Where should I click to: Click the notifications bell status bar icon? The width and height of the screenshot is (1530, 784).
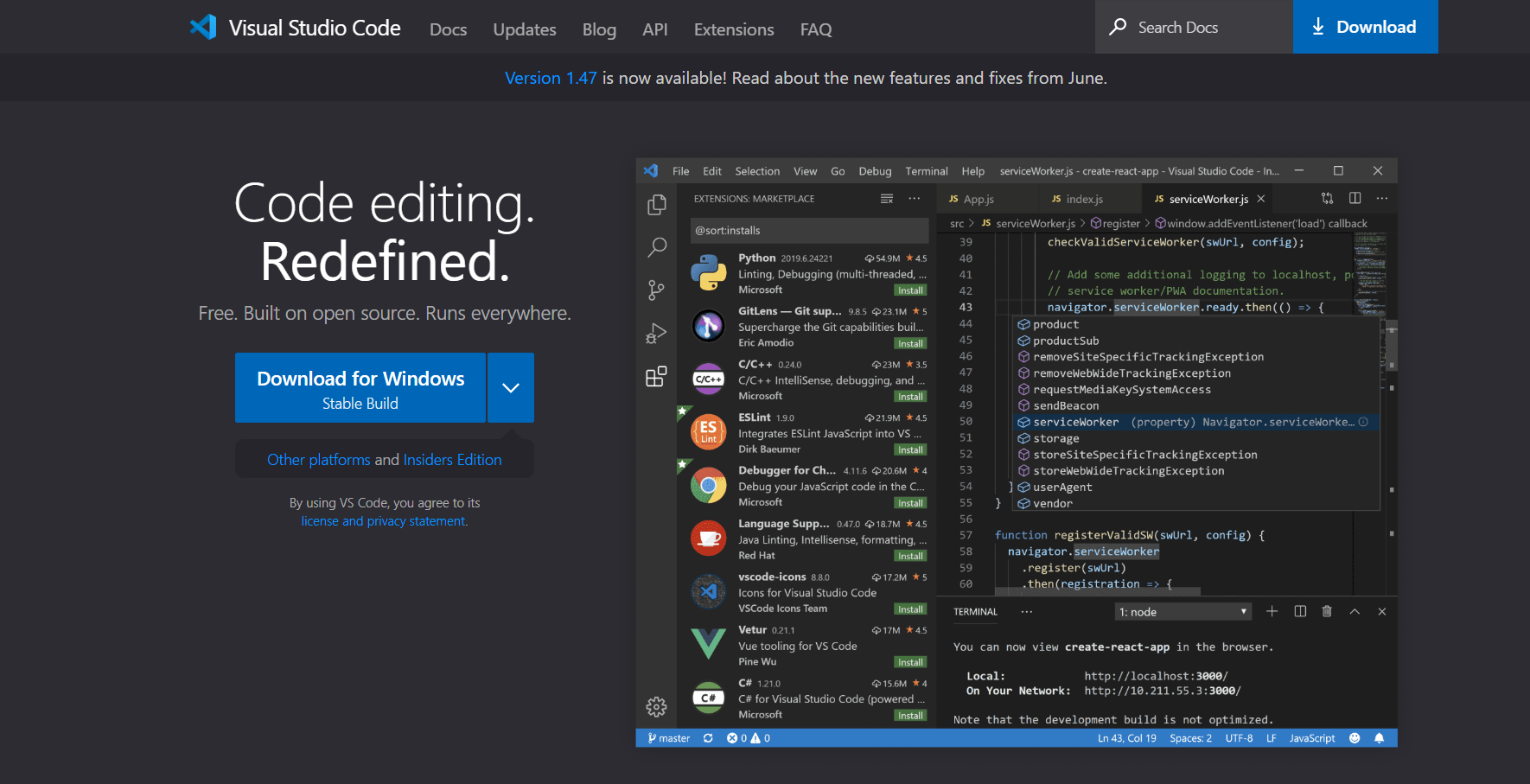pos(1380,738)
